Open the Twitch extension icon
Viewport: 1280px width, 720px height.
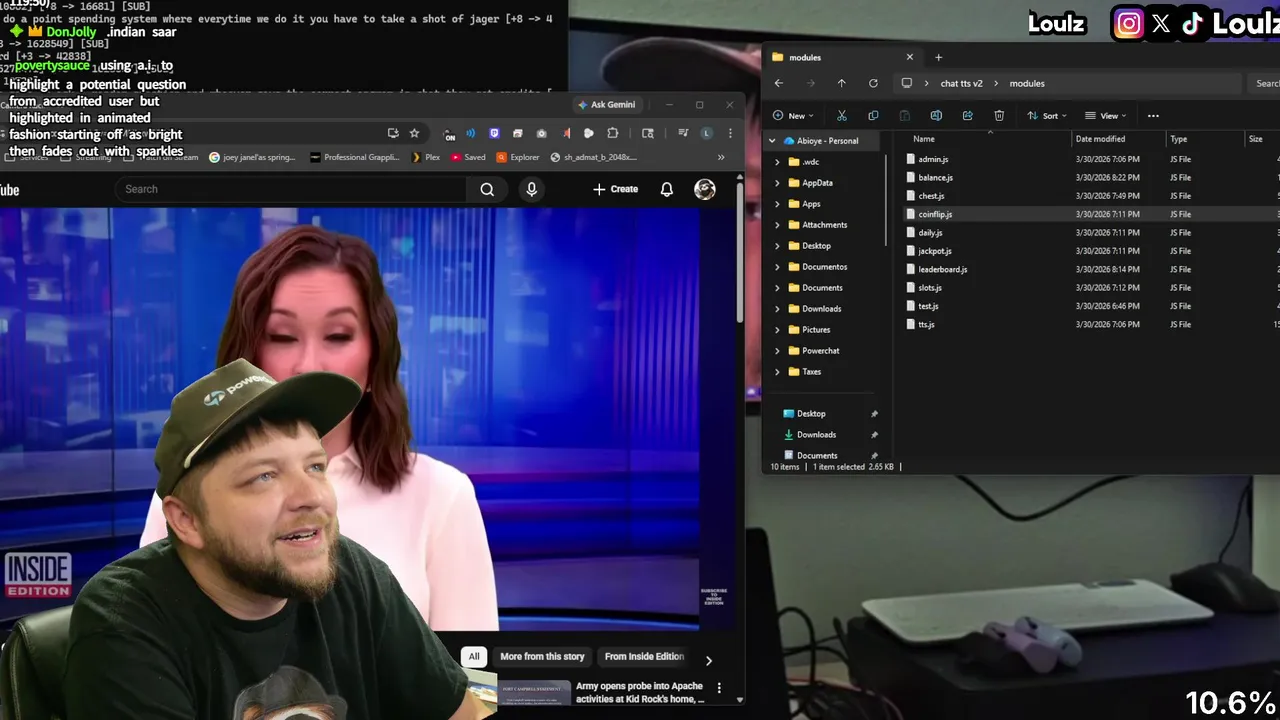point(494,133)
